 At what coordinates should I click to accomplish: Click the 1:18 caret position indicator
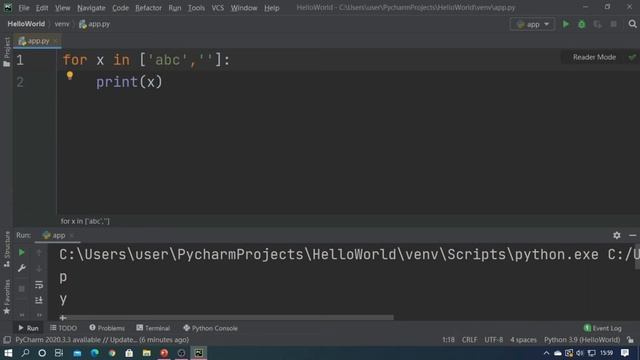click(448, 340)
